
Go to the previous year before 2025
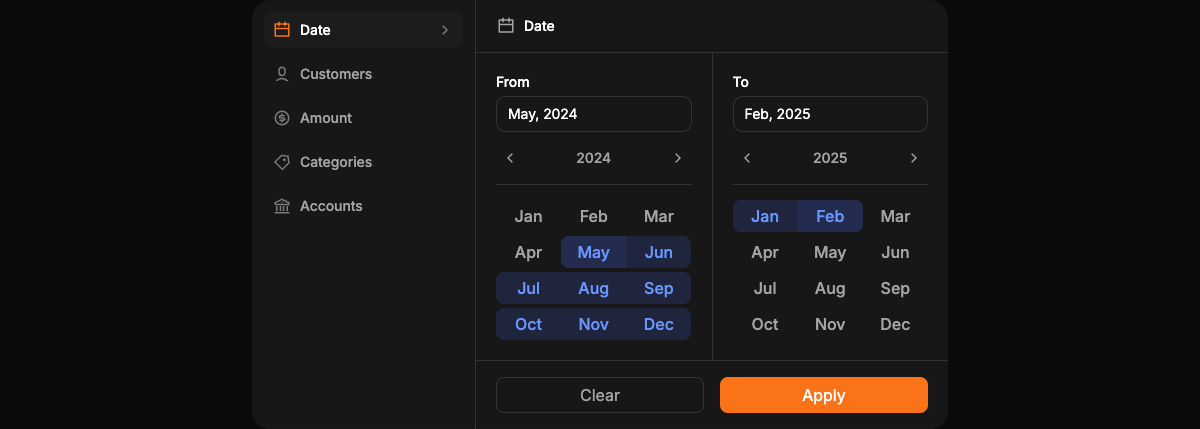tap(747, 158)
